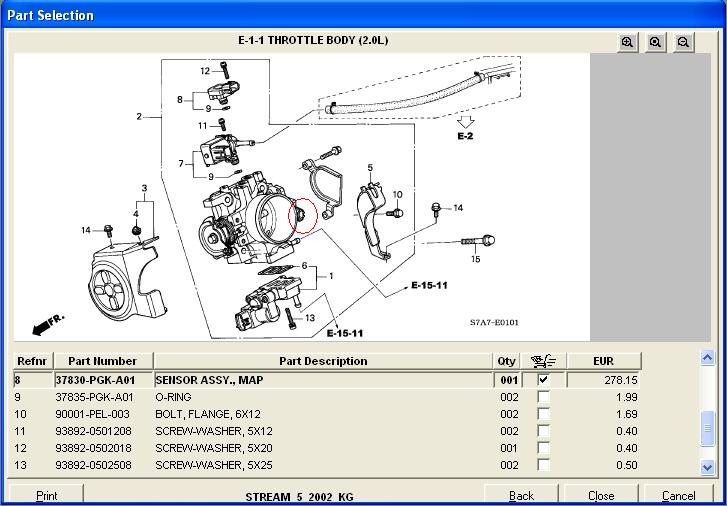Click the shopping cart column header icon
727x506 pixels.
(543, 361)
